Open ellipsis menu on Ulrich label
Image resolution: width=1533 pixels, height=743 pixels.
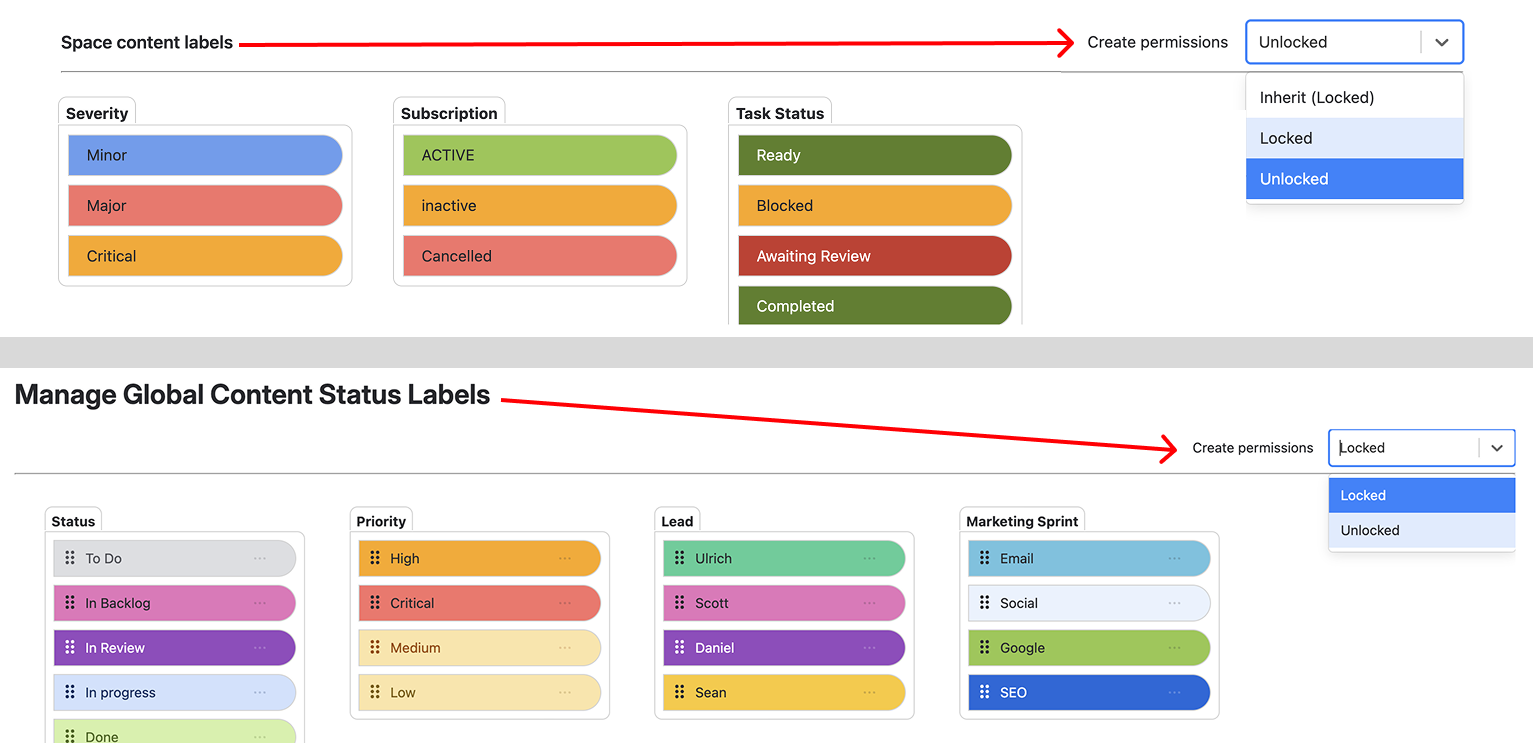[870, 558]
